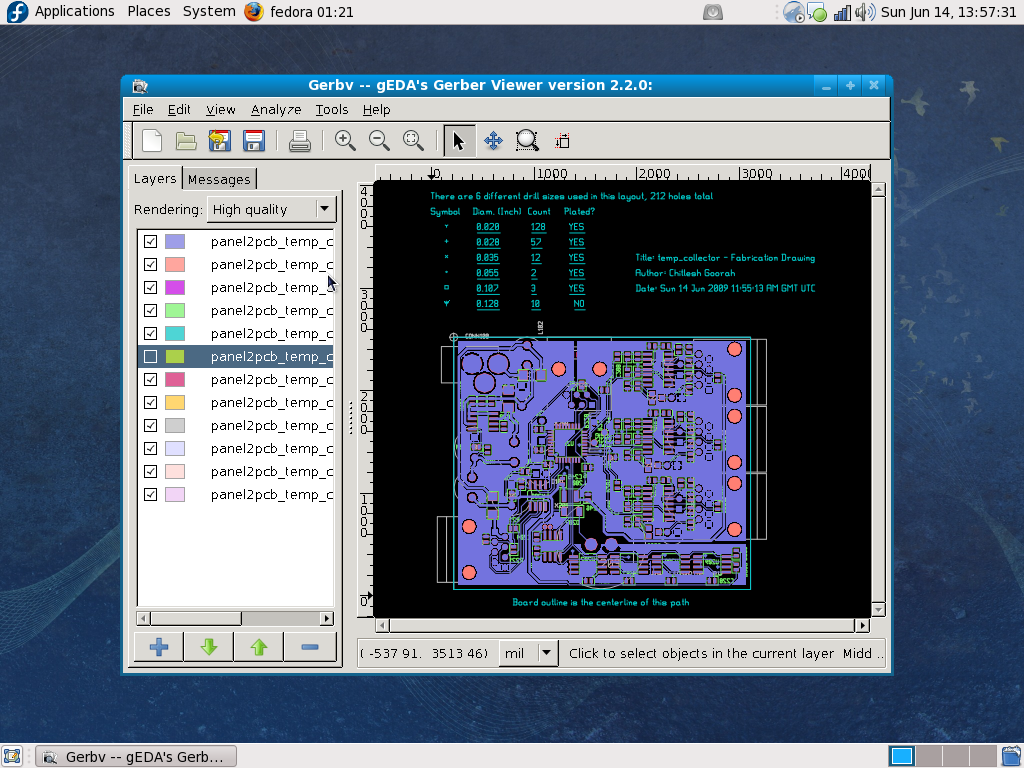Open the Applications menu in top panel
1024x768 pixels.
74,12
